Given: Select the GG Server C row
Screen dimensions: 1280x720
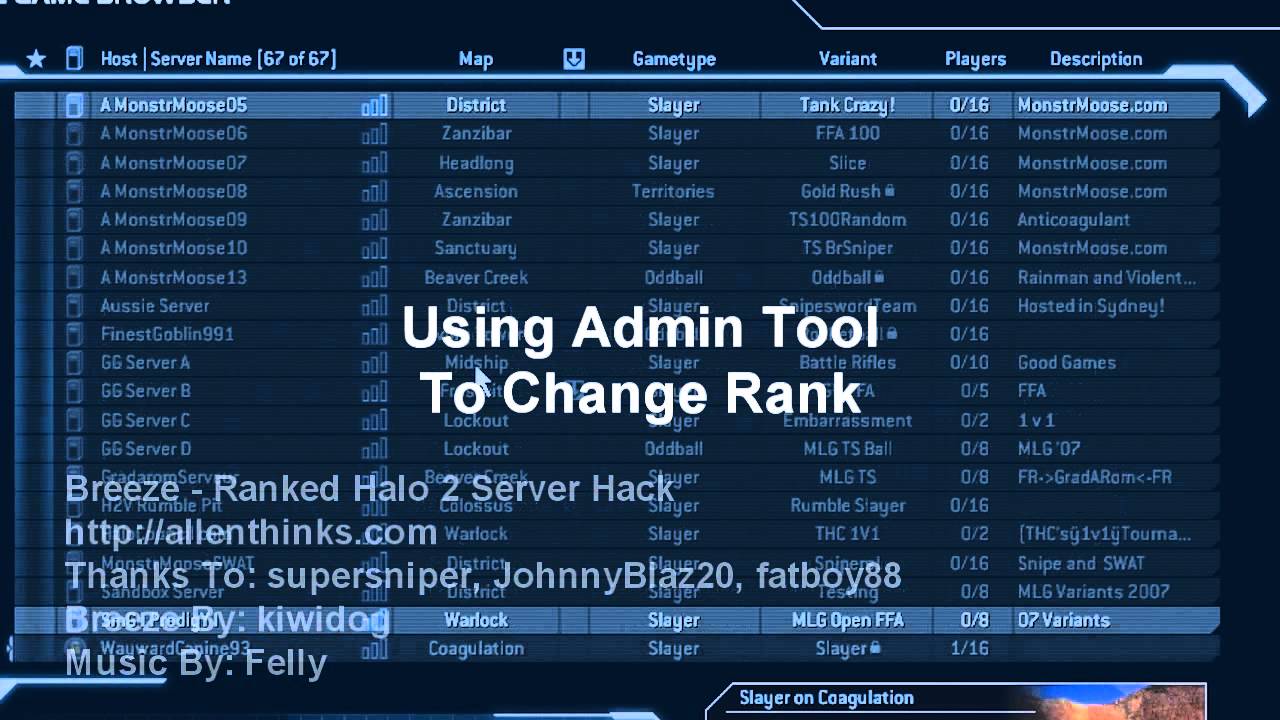Looking at the screenshot, I should click(x=617, y=420).
